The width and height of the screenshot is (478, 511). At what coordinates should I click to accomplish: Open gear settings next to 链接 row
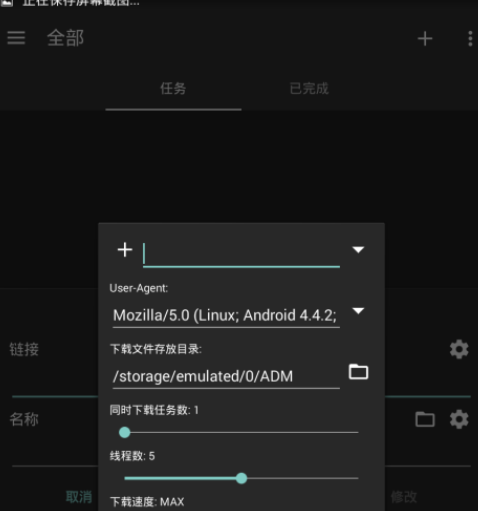[x=459, y=349]
